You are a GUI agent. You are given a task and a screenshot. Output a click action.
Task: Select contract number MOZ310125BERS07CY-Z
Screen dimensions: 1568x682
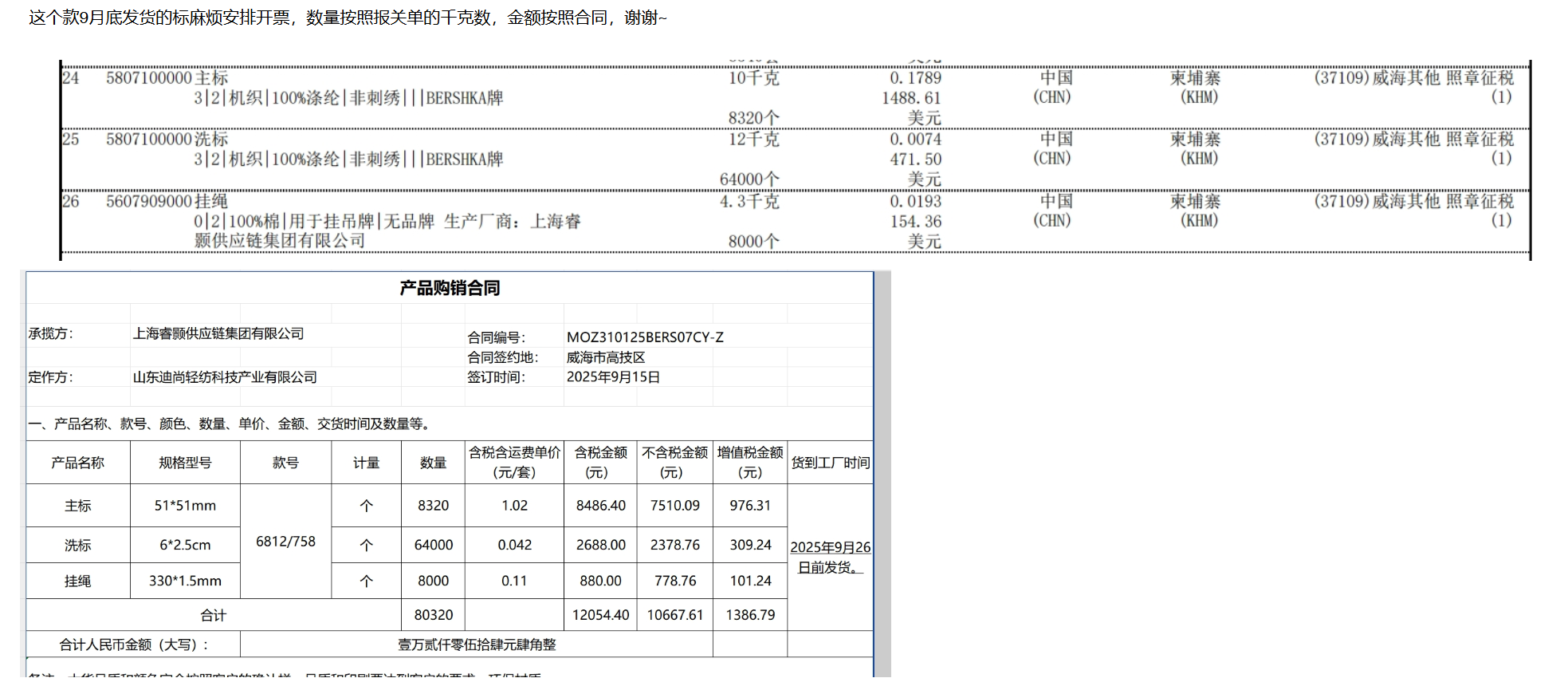click(x=645, y=337)
